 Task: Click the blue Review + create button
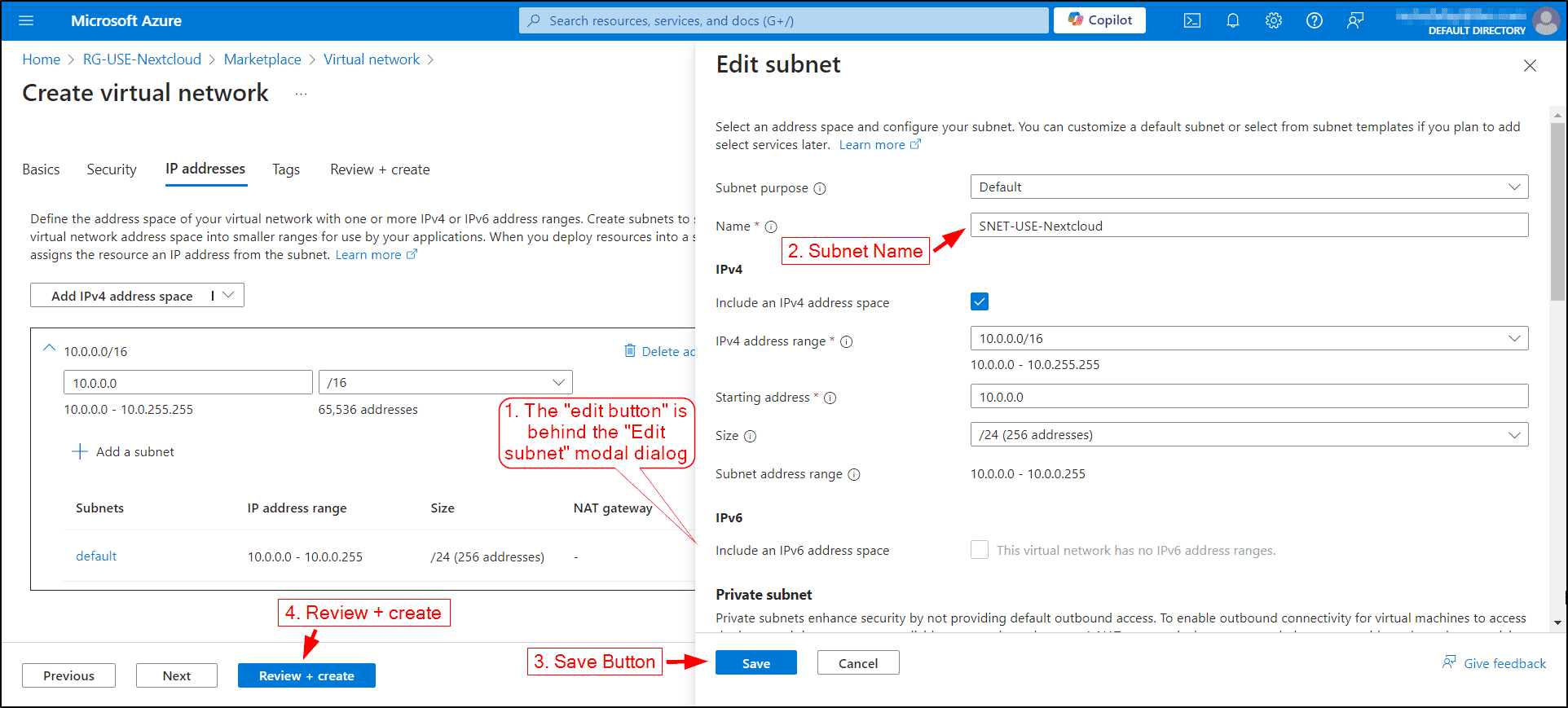click(306, 675)
